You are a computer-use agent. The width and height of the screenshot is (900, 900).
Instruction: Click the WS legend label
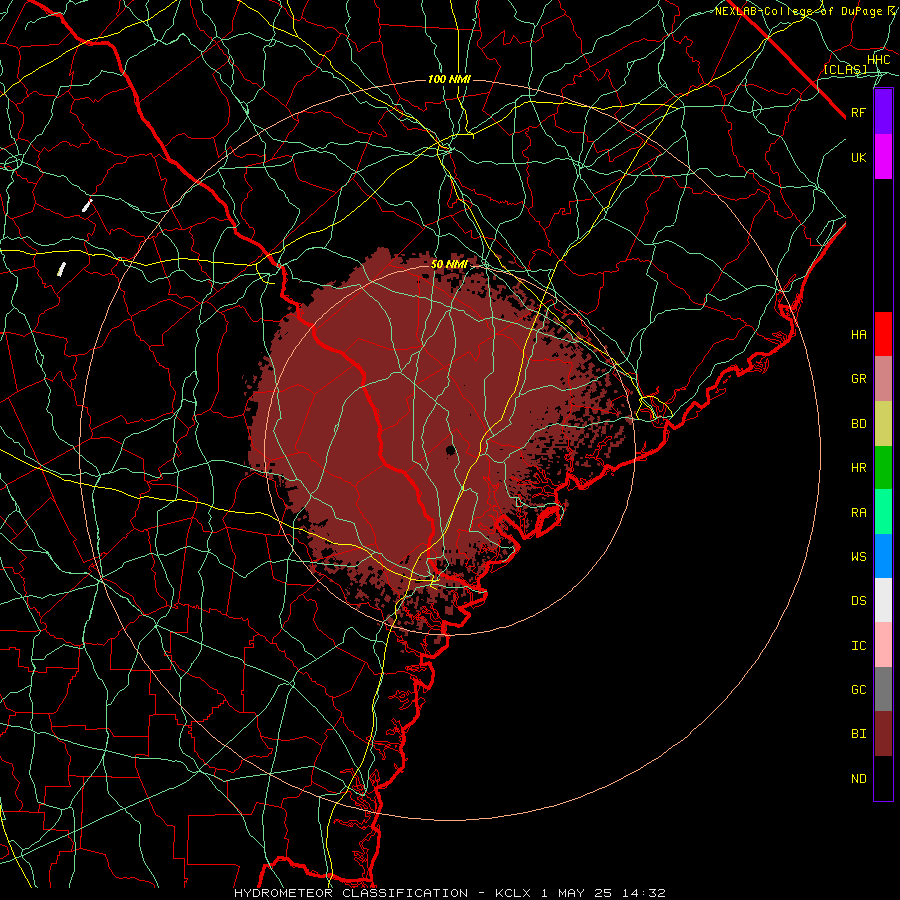859,557
